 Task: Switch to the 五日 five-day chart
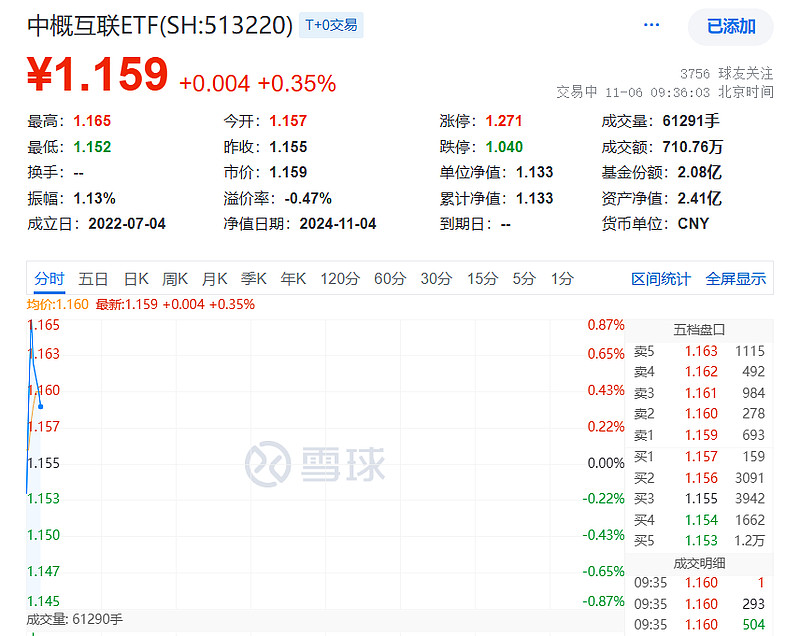(x=92, y=280)
